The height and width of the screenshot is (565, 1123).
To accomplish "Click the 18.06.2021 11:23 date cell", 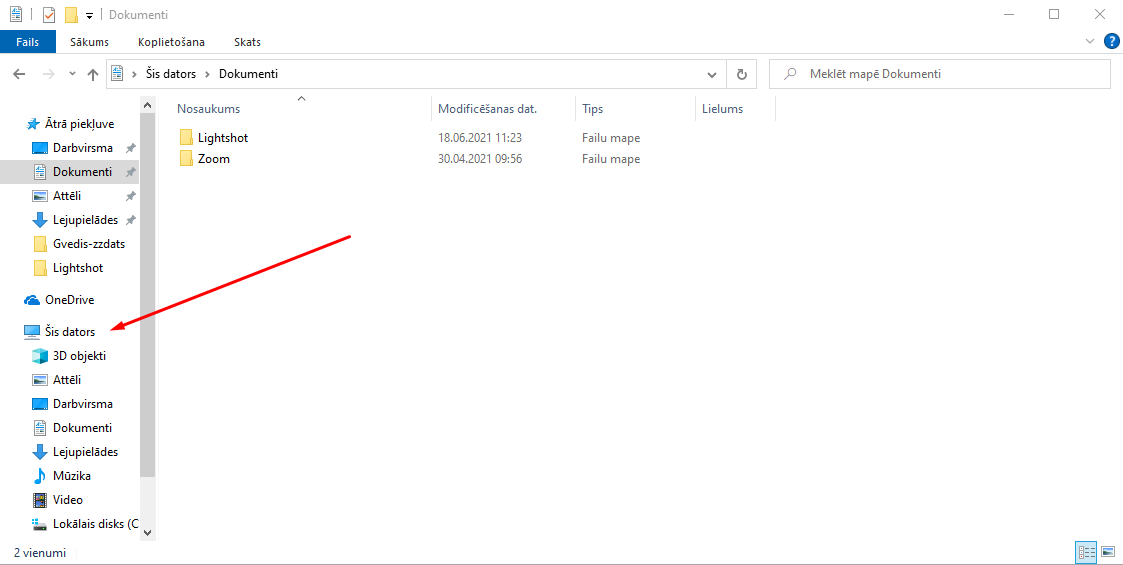I will tap(480, 137).
